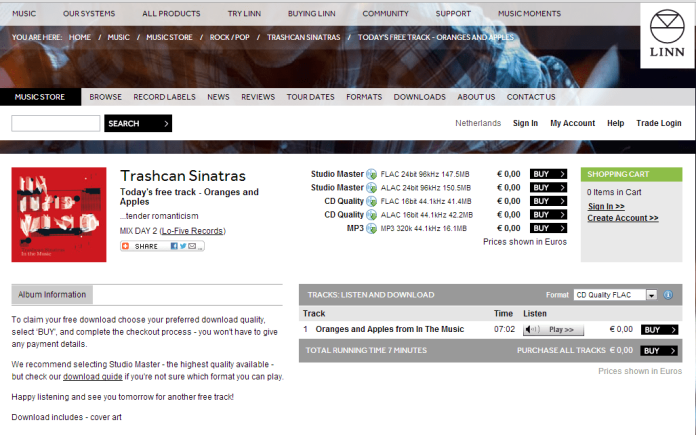This screenshot has width=696, height=435.
Task: Open My Account link
Action: tap(573, 123)
